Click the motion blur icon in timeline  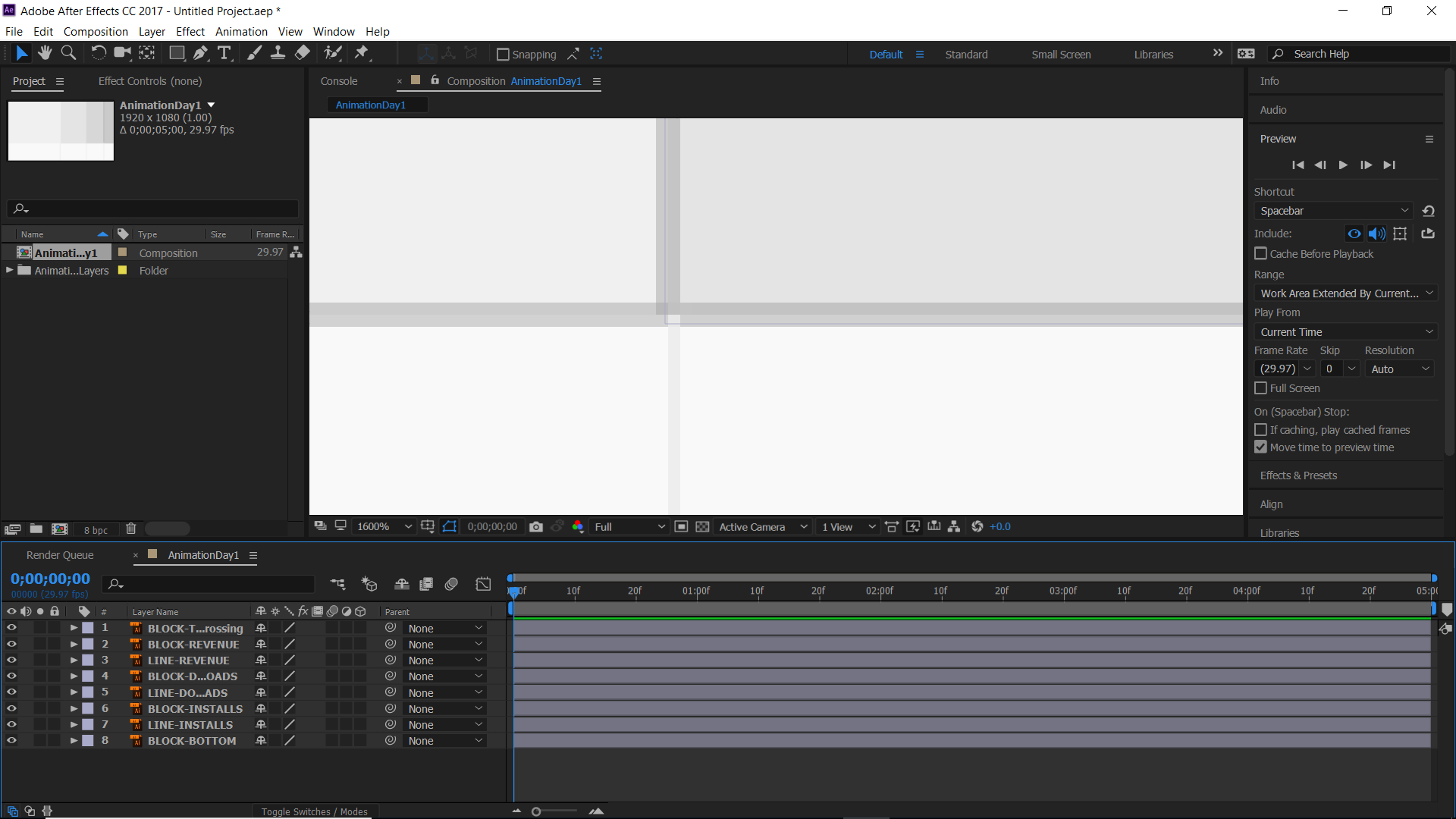332,612
